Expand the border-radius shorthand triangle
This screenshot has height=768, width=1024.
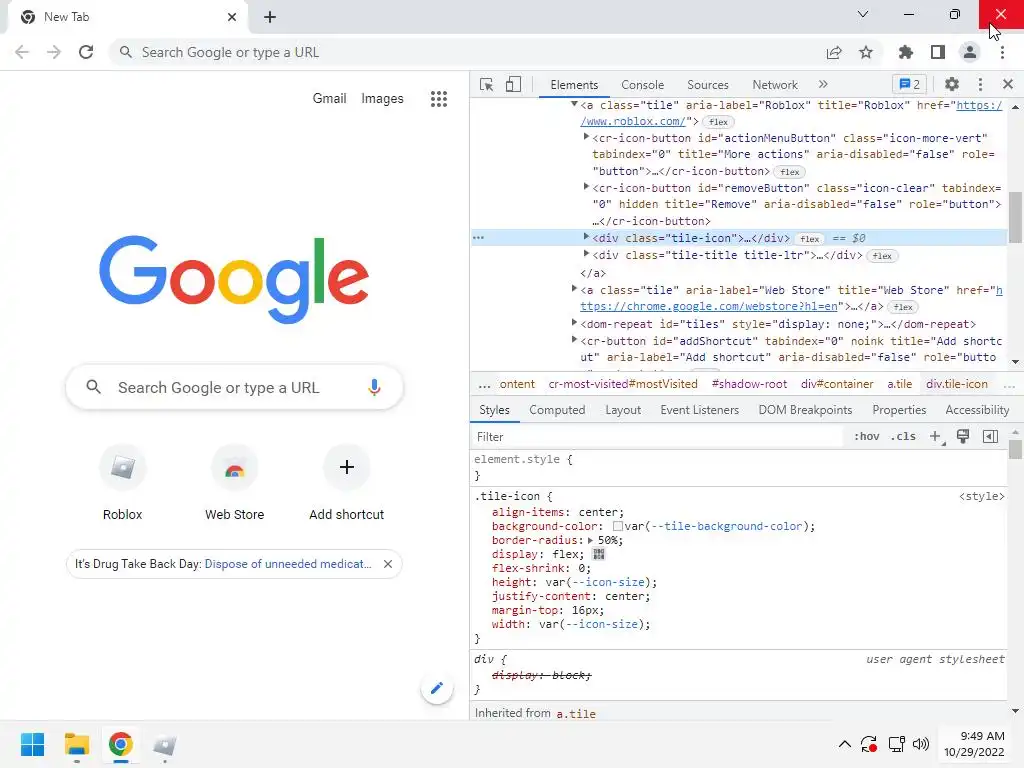click(590, 540)
